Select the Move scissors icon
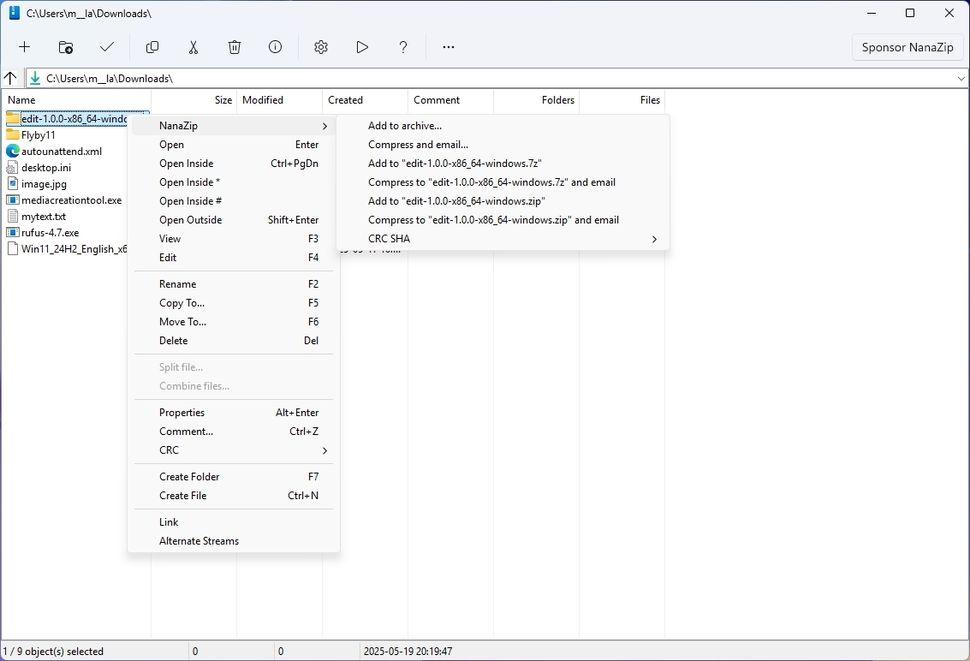 [x=193, y=47]
